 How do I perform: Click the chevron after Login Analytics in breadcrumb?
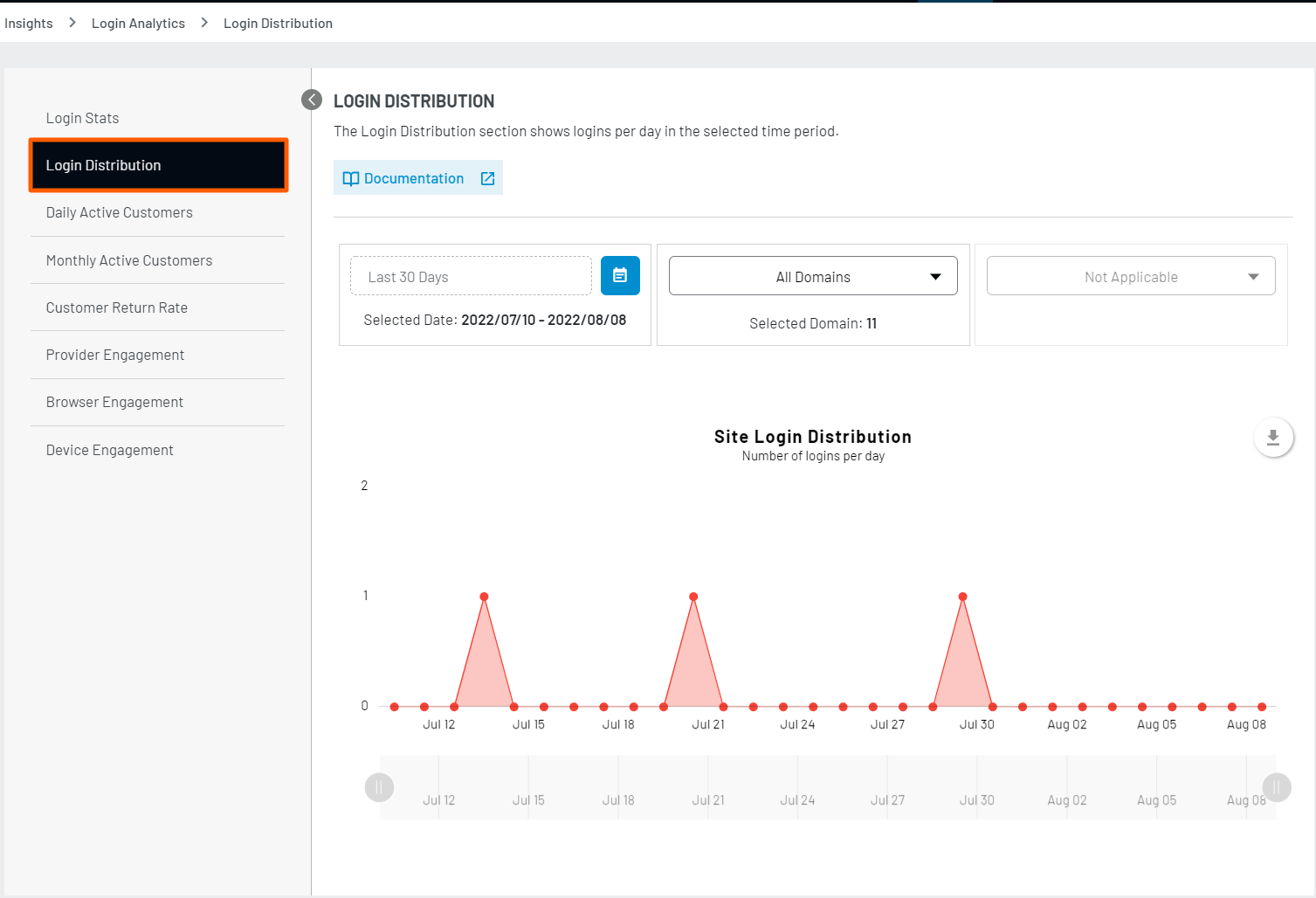click(x=203, y=22)
